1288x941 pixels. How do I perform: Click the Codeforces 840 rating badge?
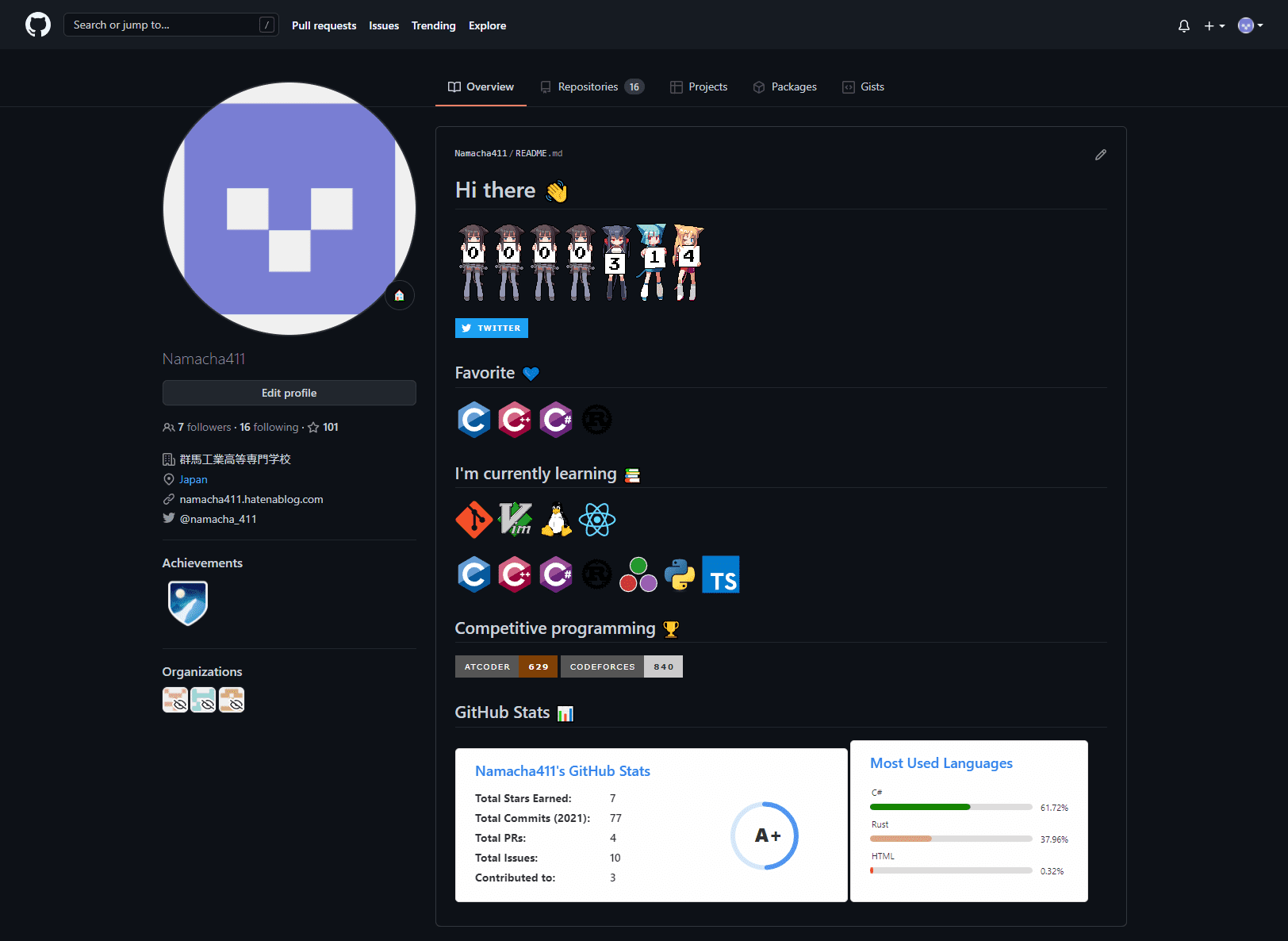[622, 666]
